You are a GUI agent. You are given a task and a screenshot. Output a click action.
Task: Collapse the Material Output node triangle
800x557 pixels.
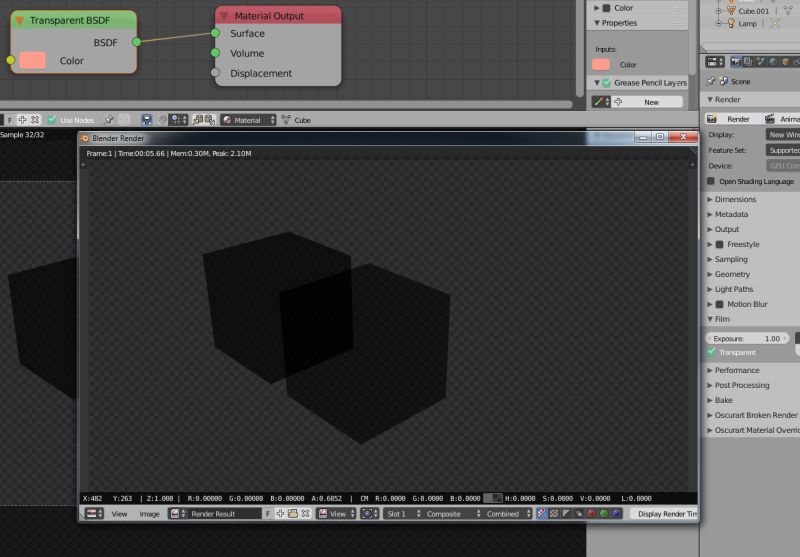(x=224, y=16)
